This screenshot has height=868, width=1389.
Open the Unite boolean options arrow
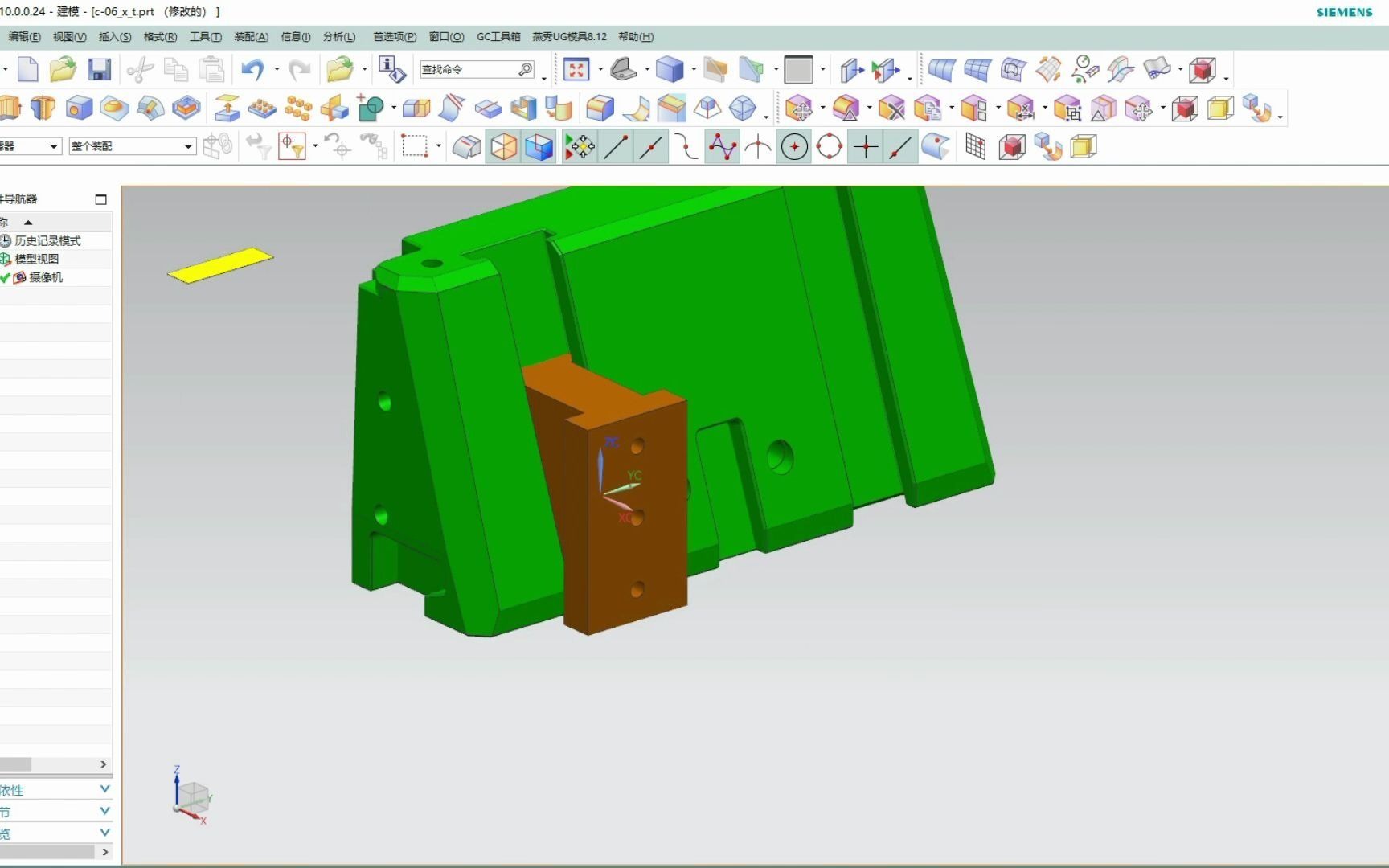(394, 108)
